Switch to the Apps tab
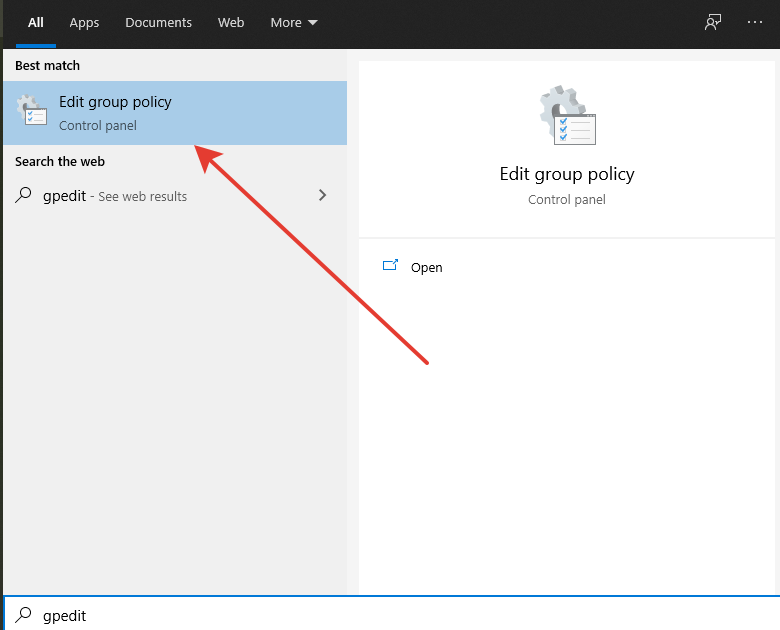780x630 pixels. click(x=84, y=22)
